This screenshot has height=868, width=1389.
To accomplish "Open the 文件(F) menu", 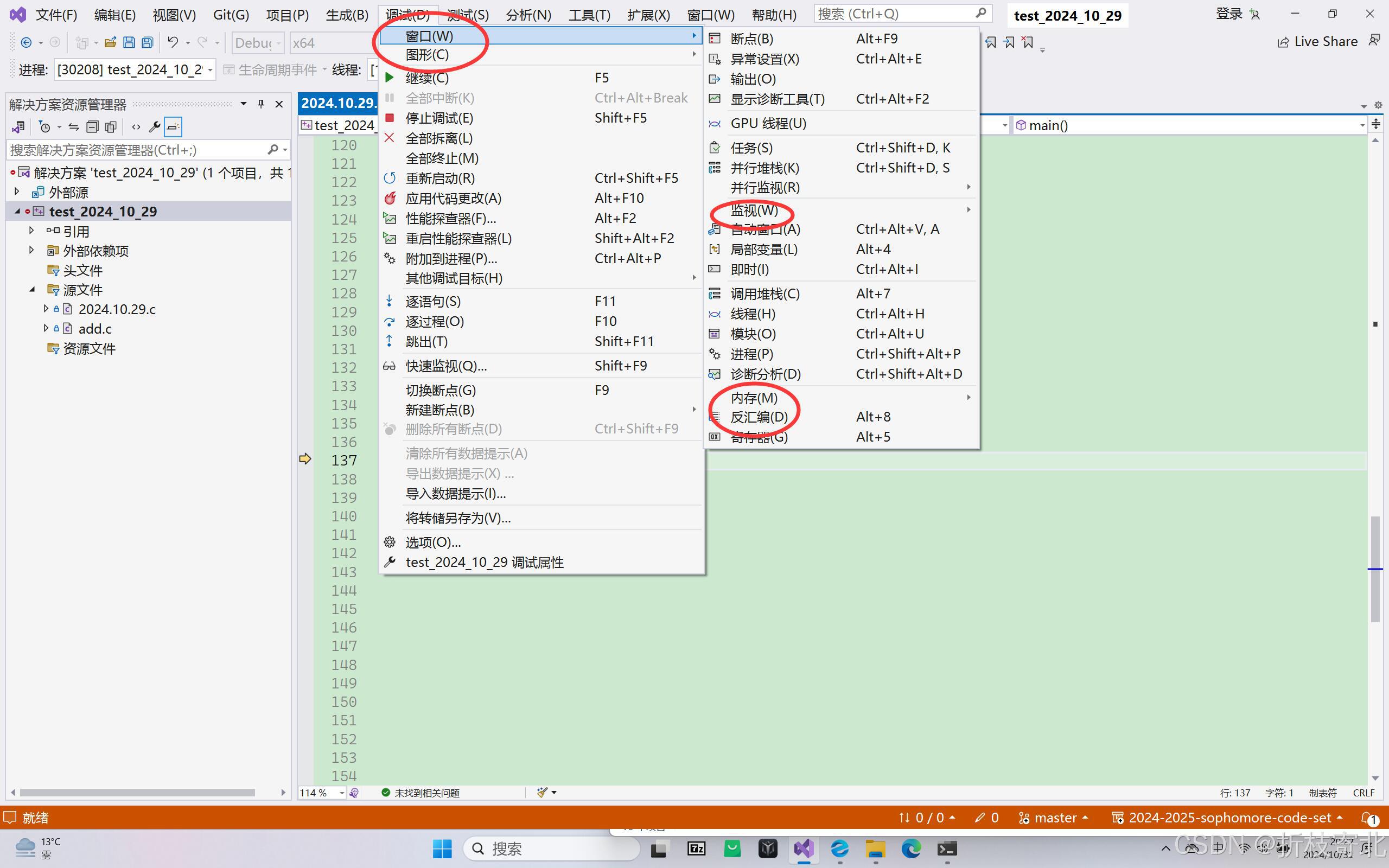I will pyautogui.click(x=56, y=15).
